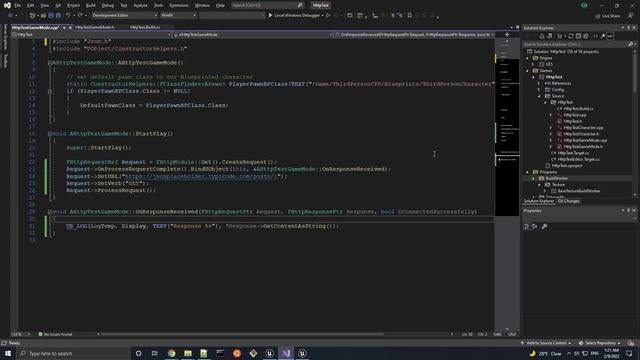Screen dimensions: 640x360
Task: Open the Build menu
Action: click(91, 5)
